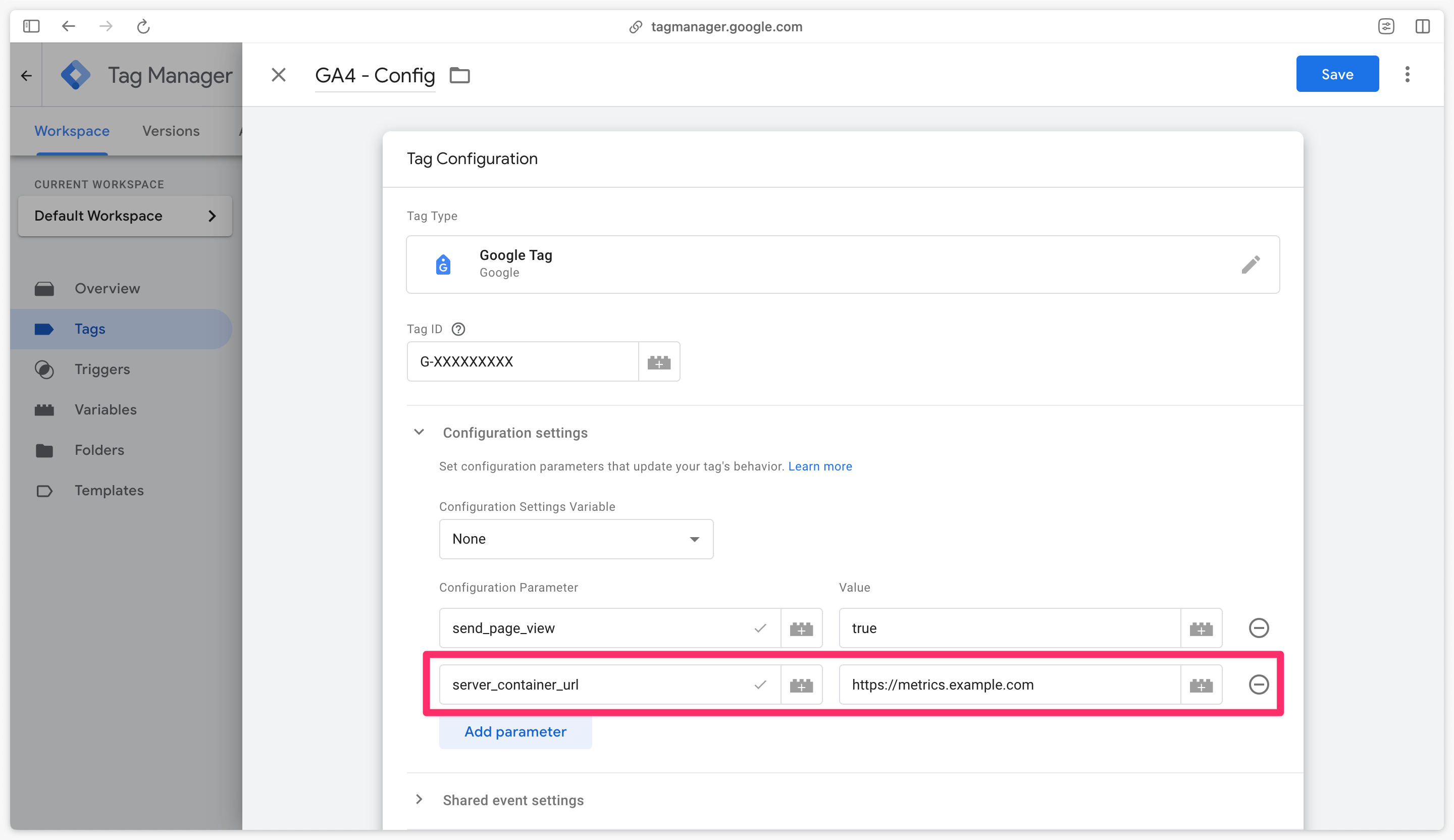Click the server_container_url parameter field
The height and width of the screenshot is (840, 1454).
610,685
